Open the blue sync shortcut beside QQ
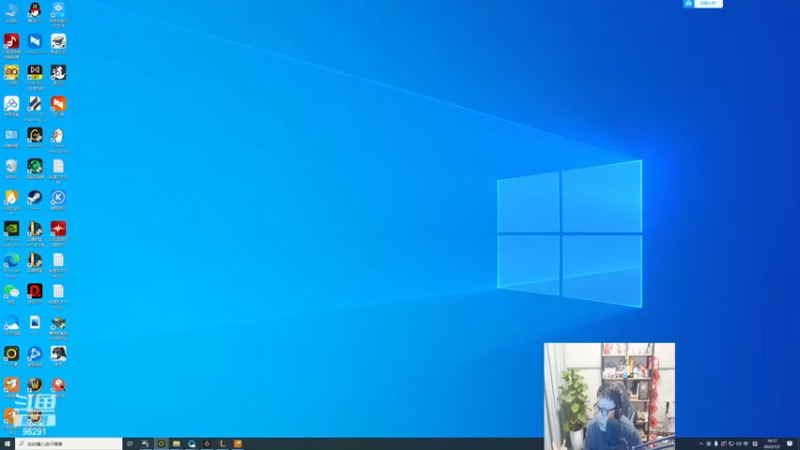Image resolution: width=800 pixels, height=450 pixels. (x=58, y=11)
